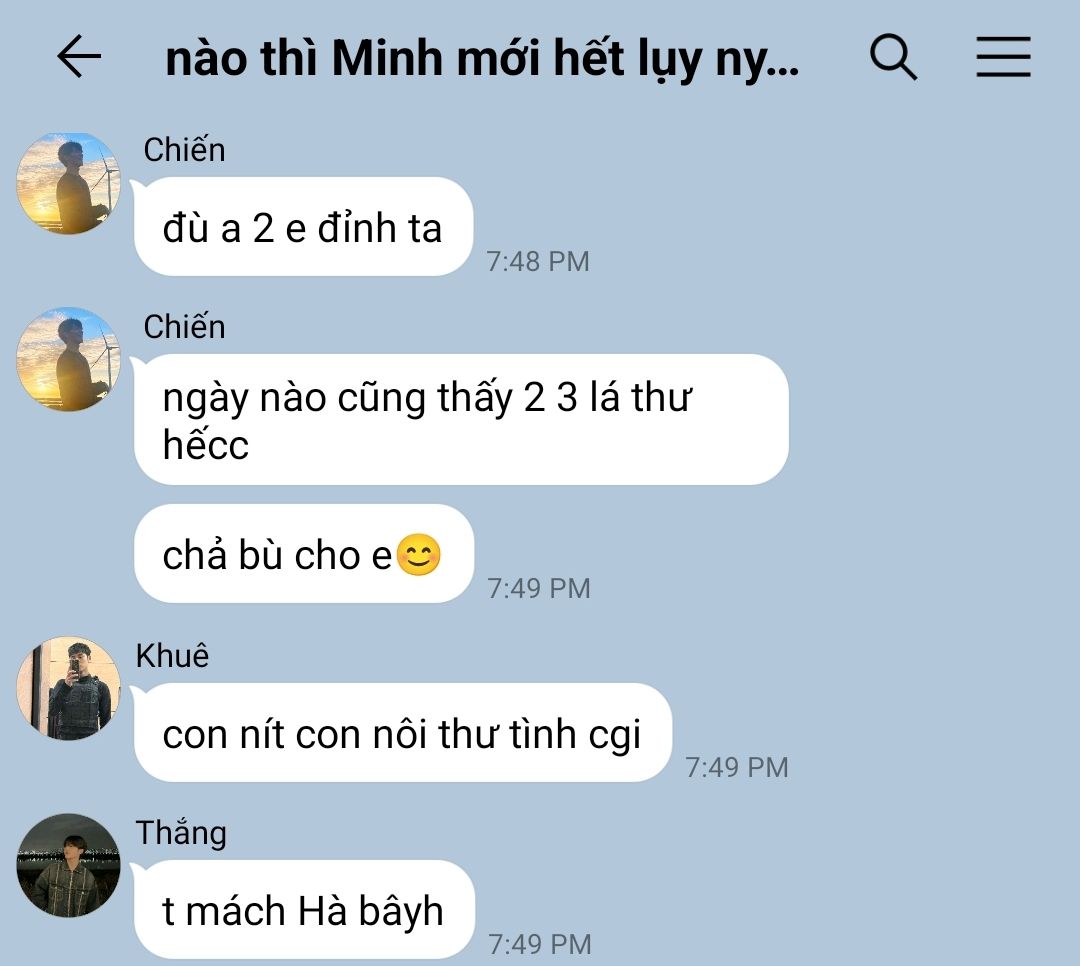Viewport: 1080px width, 966px height.
Task: Tap the back arrow icon
Action: coord(79,56)
